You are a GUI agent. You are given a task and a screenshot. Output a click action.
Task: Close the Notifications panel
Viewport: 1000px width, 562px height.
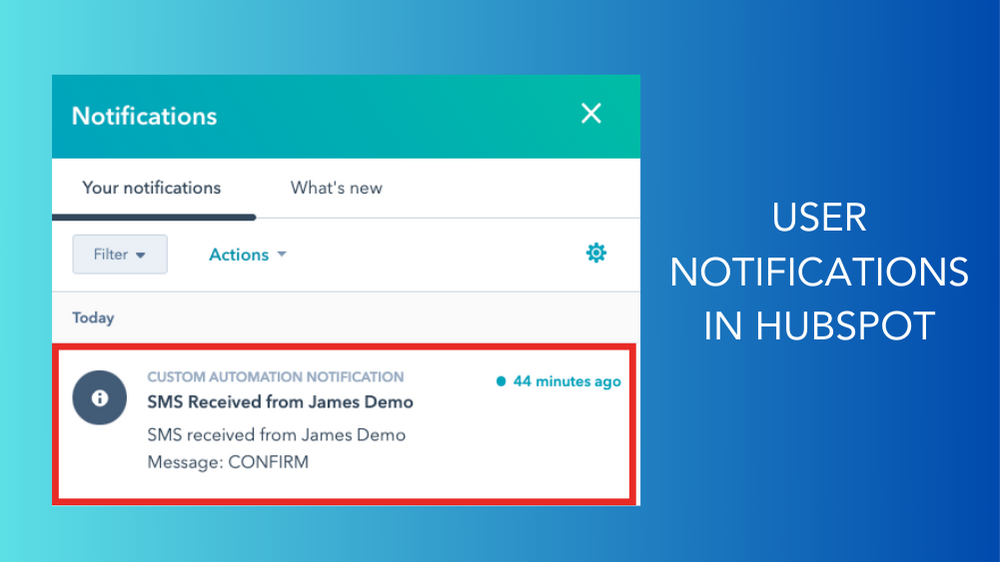click(591, 114)
